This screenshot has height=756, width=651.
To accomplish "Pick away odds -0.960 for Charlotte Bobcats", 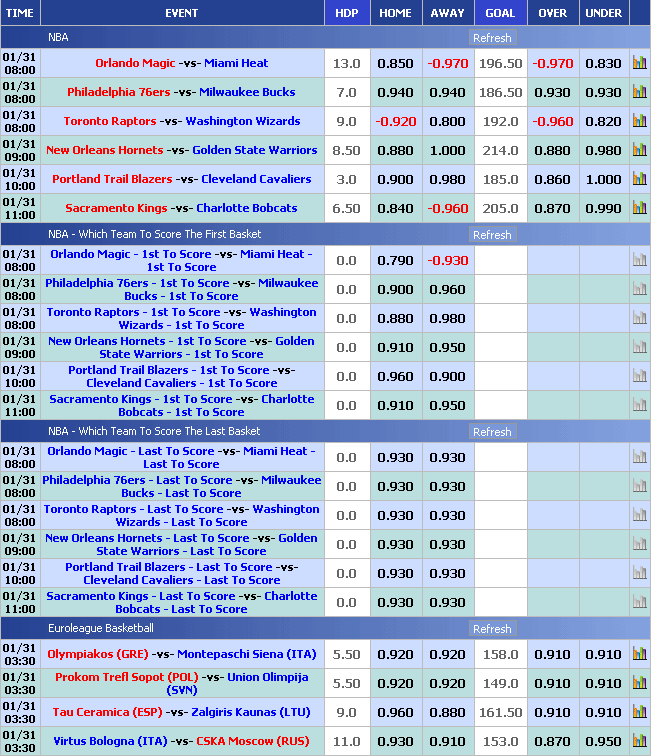I will coord(447,208).
